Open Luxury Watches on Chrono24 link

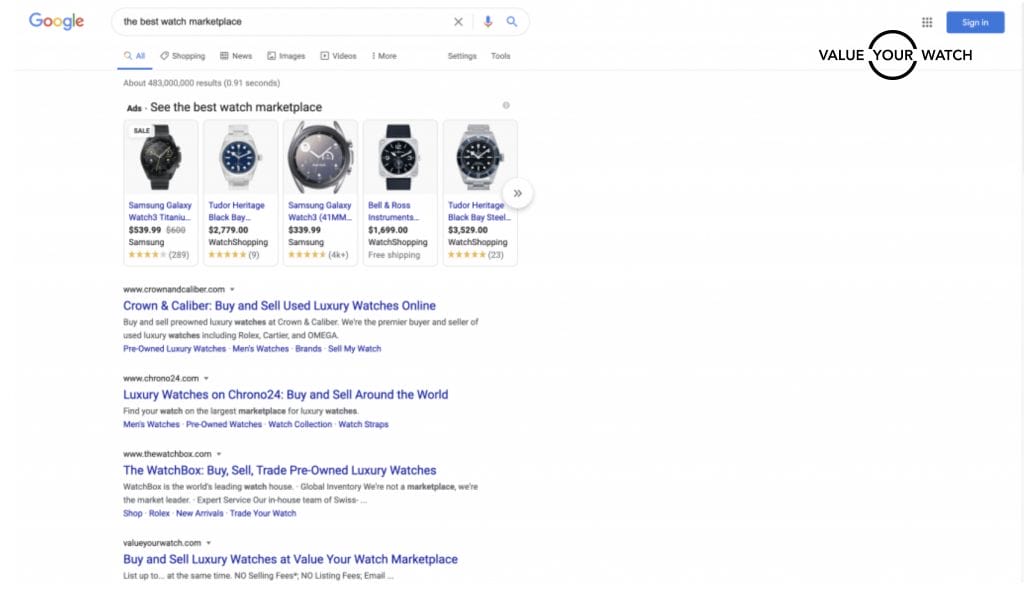pyautogui.click(x=285, y=395)
